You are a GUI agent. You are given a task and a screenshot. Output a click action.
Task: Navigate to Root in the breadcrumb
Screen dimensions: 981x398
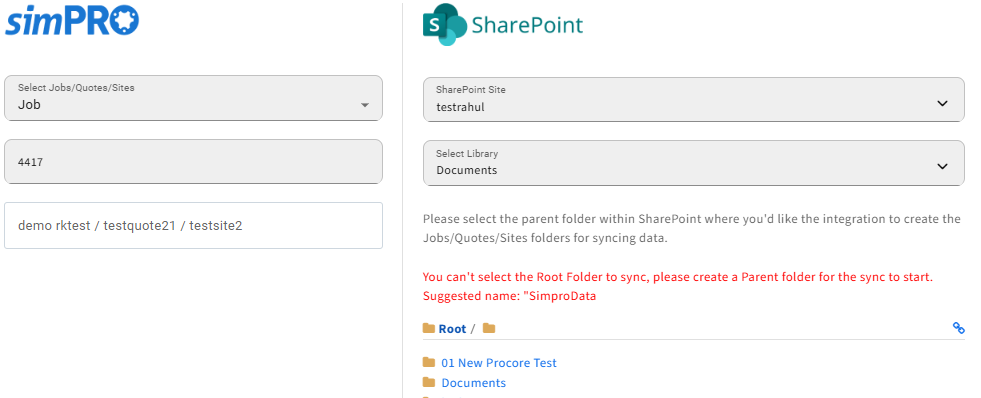click(452, 329)
